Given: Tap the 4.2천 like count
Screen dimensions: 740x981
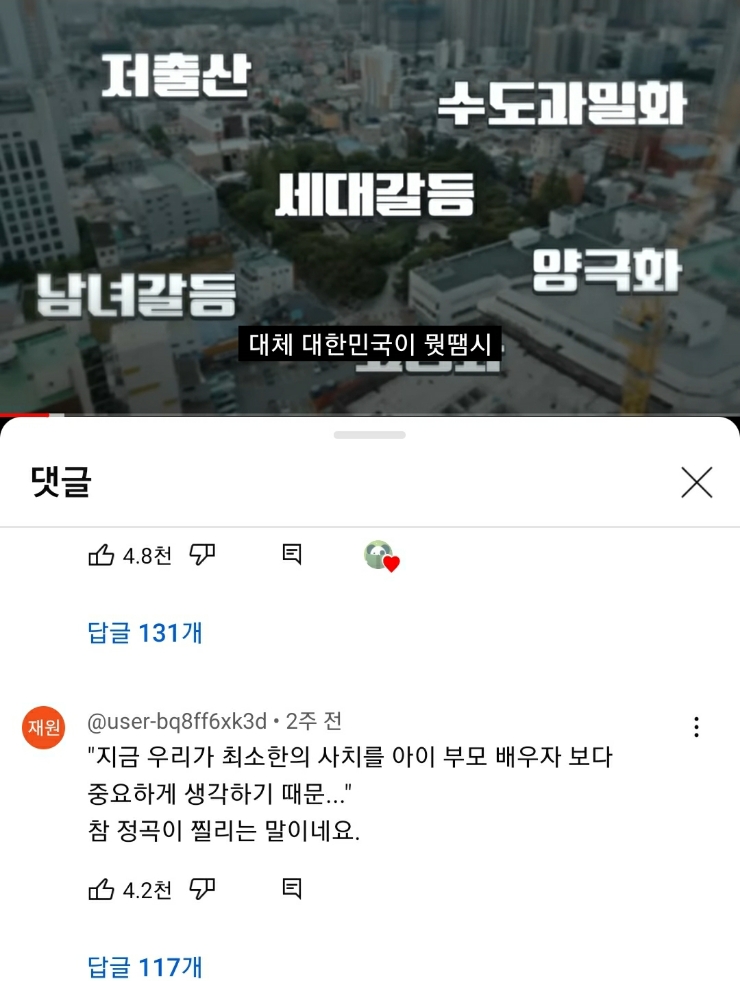Looking at the screenshot, I should coord(147,890).
